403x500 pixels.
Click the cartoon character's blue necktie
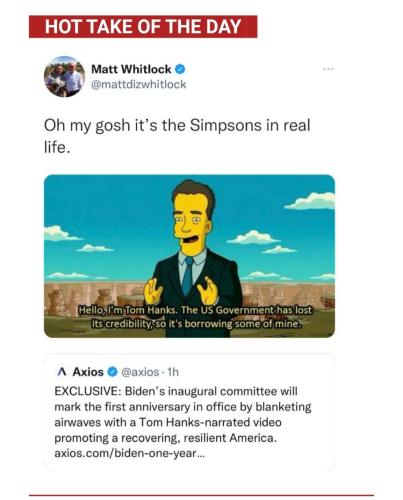click(188, 275)
